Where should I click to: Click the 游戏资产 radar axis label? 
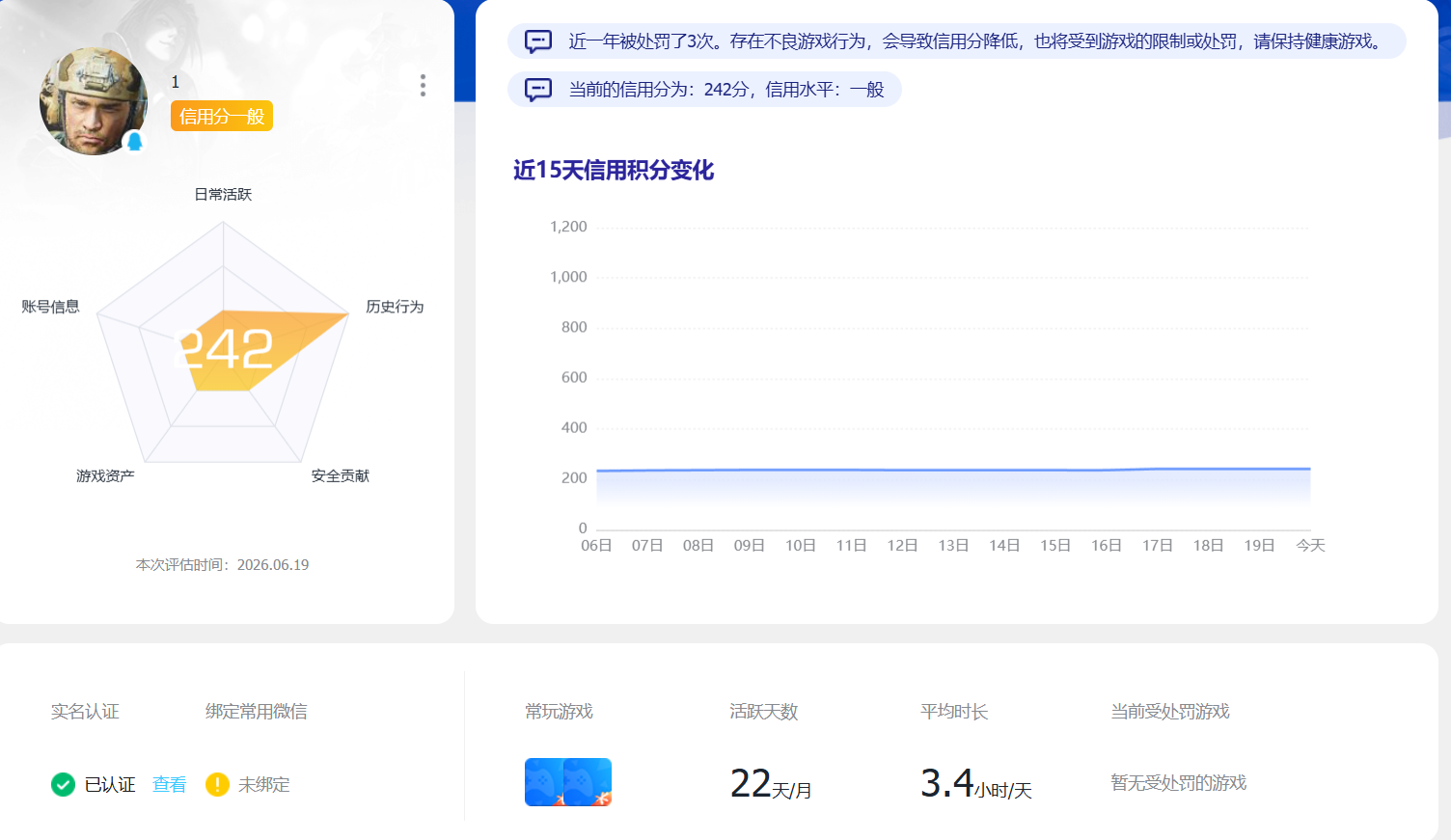pos(105,475)
